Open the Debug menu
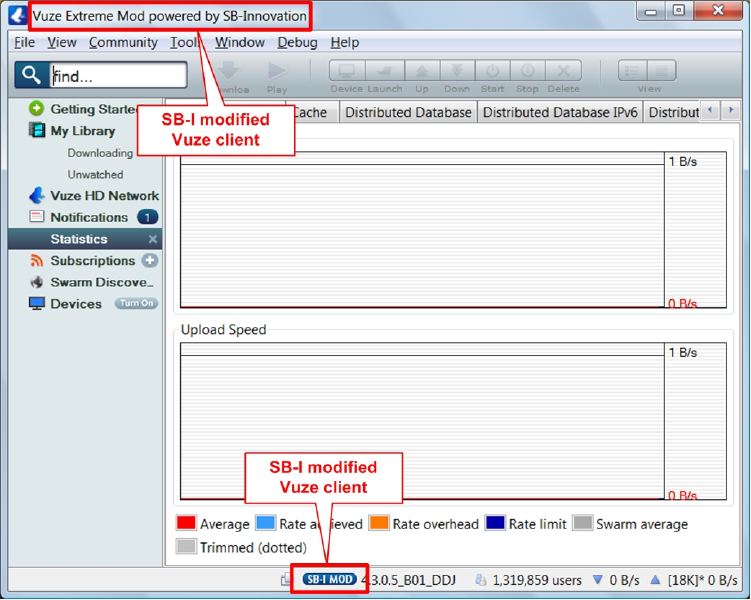This screenshot has width=751, height=600. tap(297, 43)
